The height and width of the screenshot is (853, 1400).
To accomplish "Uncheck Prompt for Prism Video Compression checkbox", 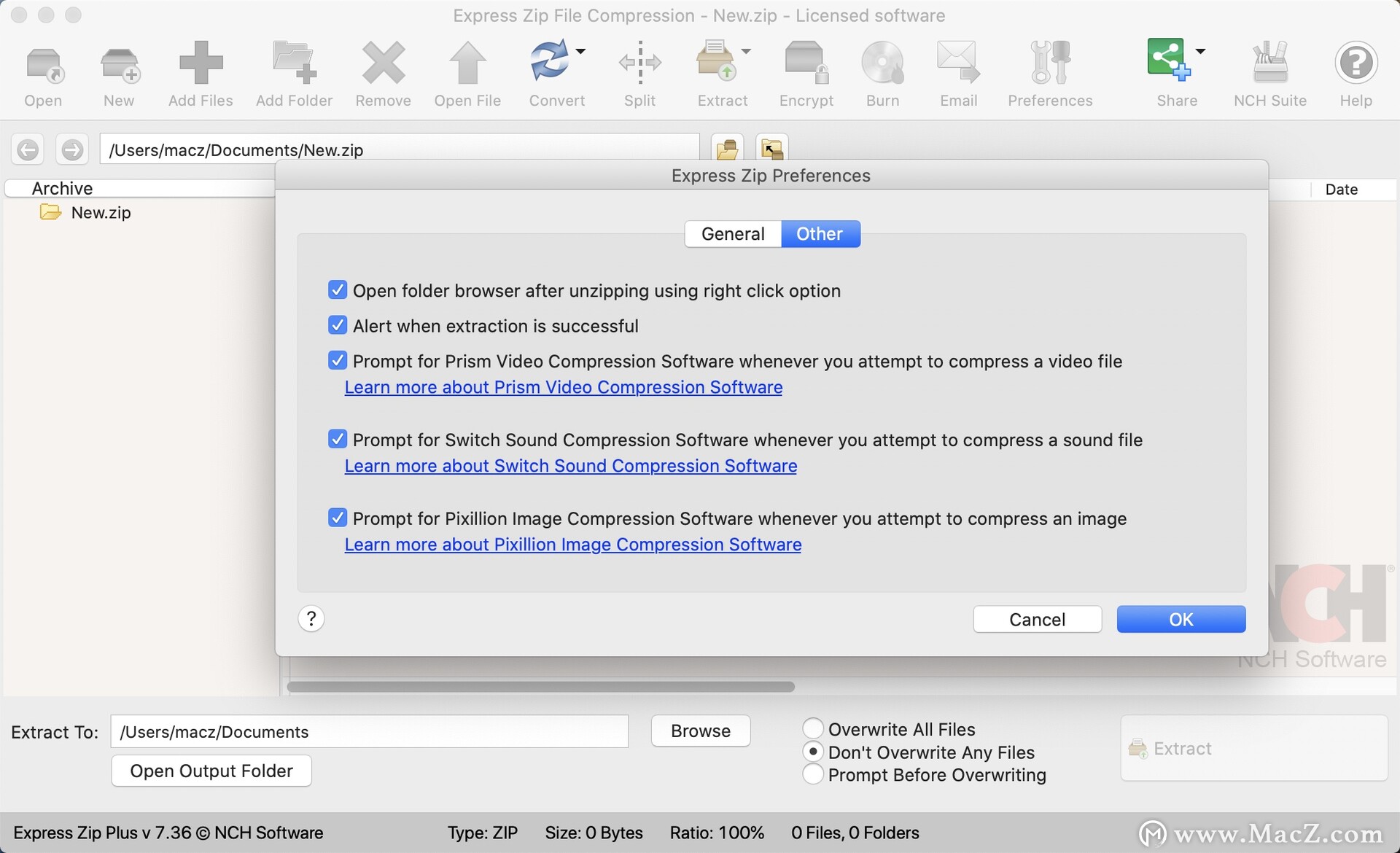I will pos(338,360).
